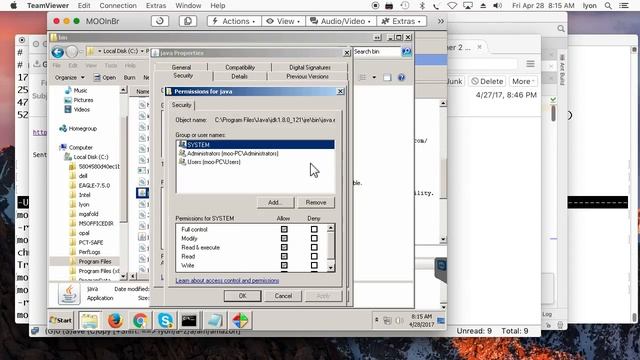Toggle Allow checkbox for Read
This screenshot has height=360, width=640.
(x=284, y=256)
